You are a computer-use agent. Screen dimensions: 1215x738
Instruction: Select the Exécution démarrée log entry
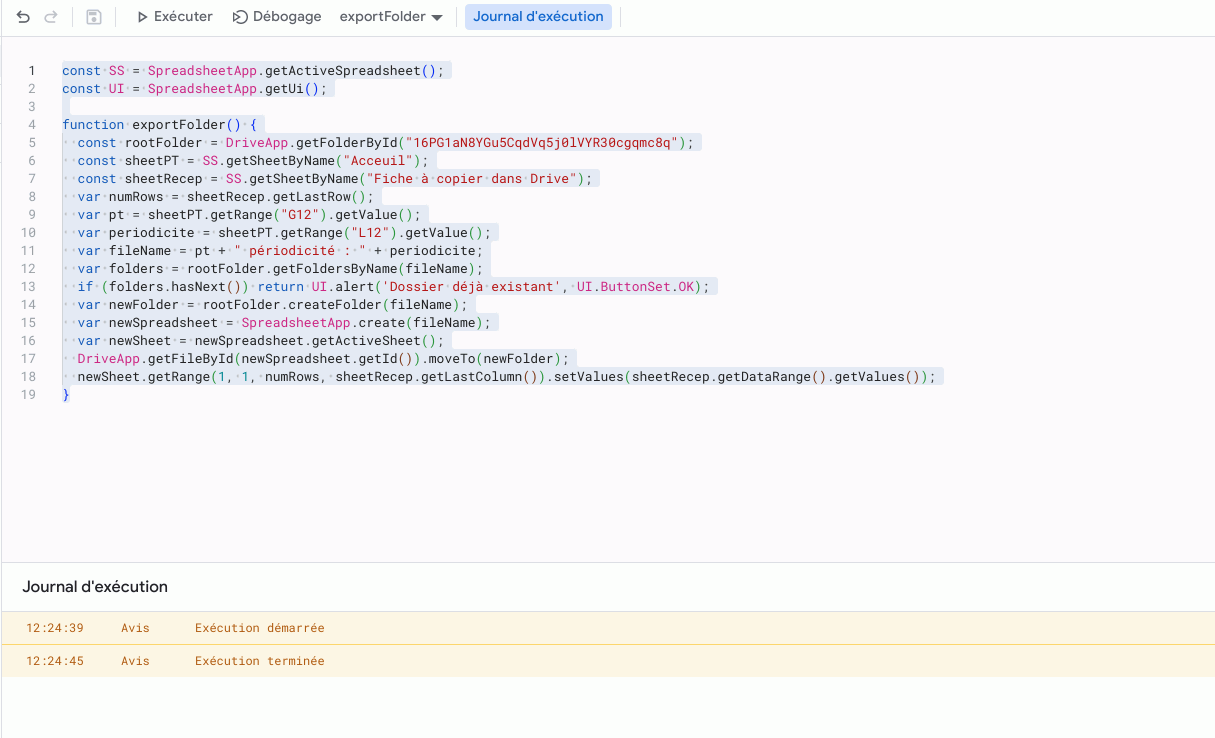259,628
